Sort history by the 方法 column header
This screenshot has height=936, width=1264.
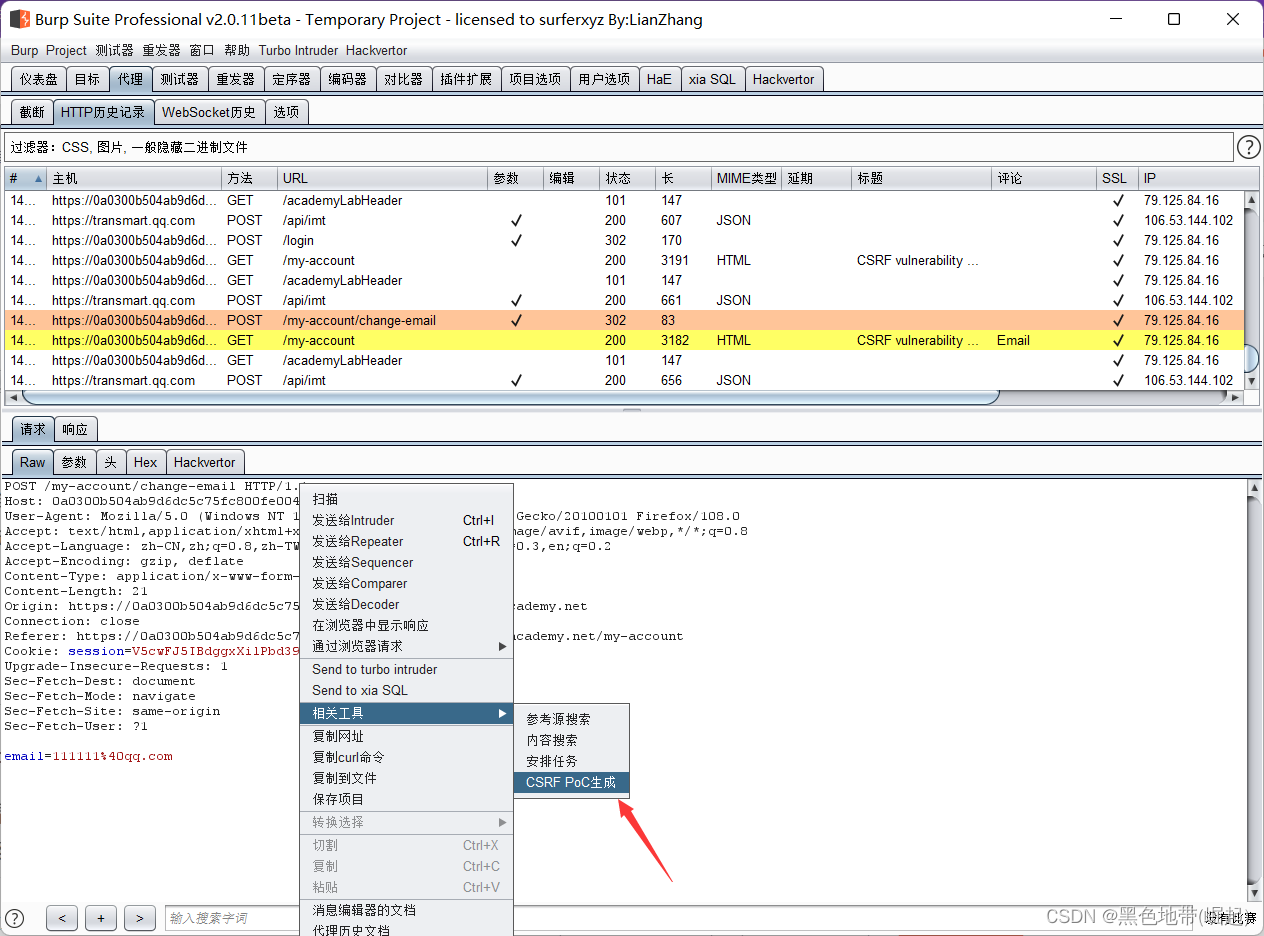(249, 178)
